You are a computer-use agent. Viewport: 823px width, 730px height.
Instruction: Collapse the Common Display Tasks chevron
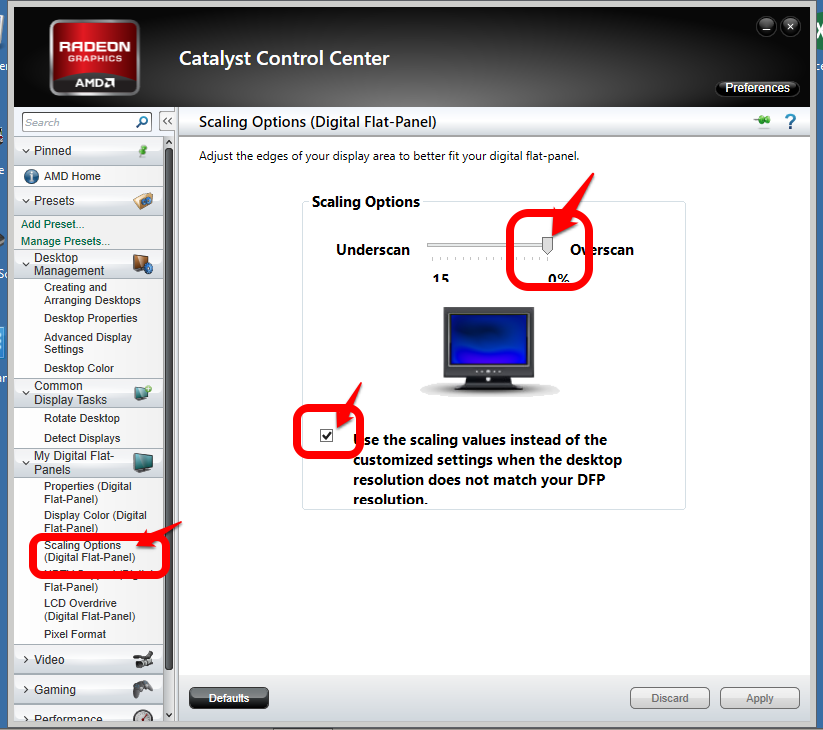[26, 393]
